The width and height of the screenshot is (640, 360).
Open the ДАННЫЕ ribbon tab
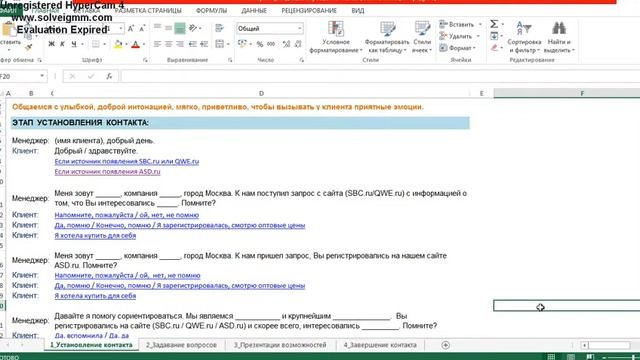(x=254, y=11)
